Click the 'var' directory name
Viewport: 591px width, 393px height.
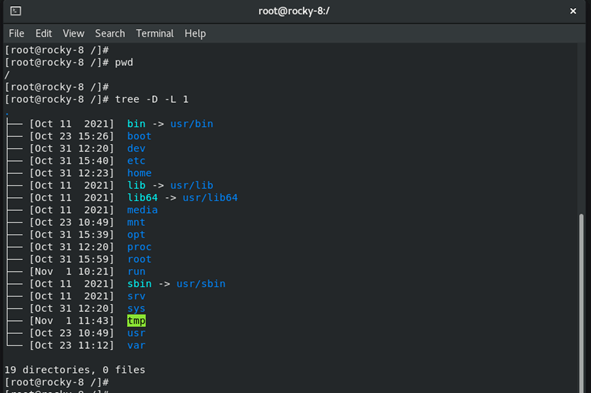coord(136,346)
